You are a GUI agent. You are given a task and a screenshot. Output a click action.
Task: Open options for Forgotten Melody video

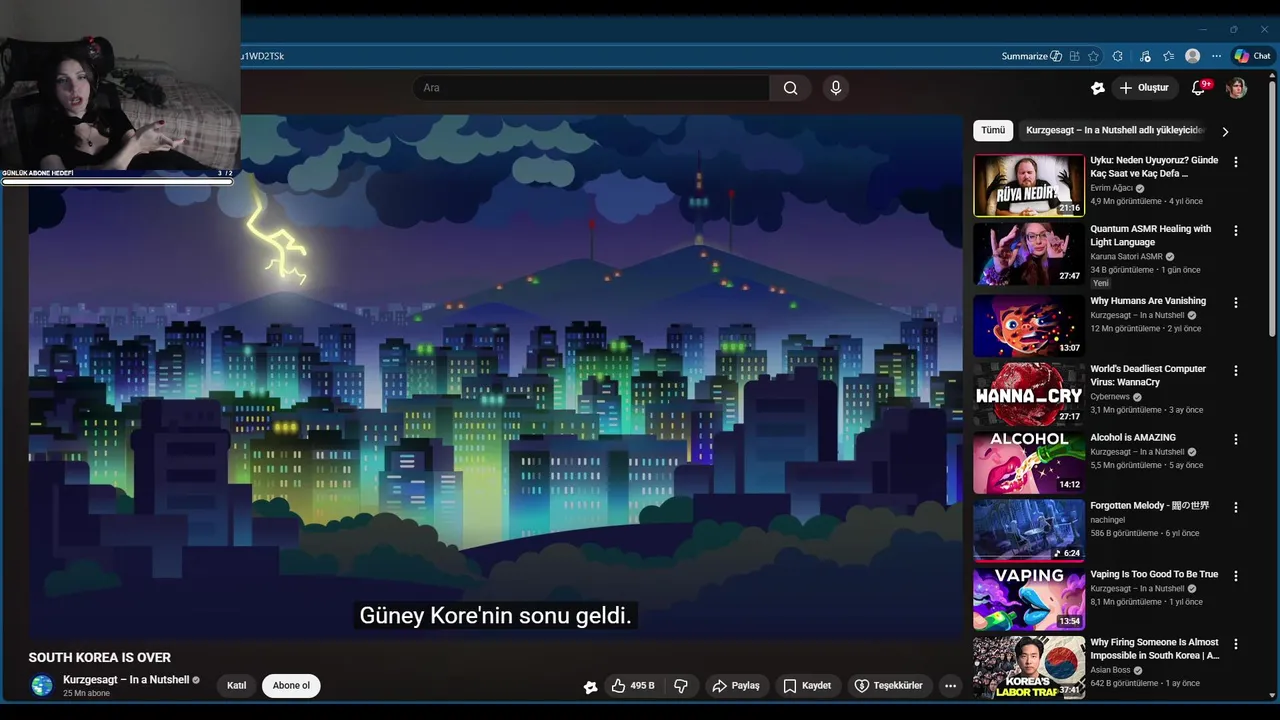coord(1236,507)
